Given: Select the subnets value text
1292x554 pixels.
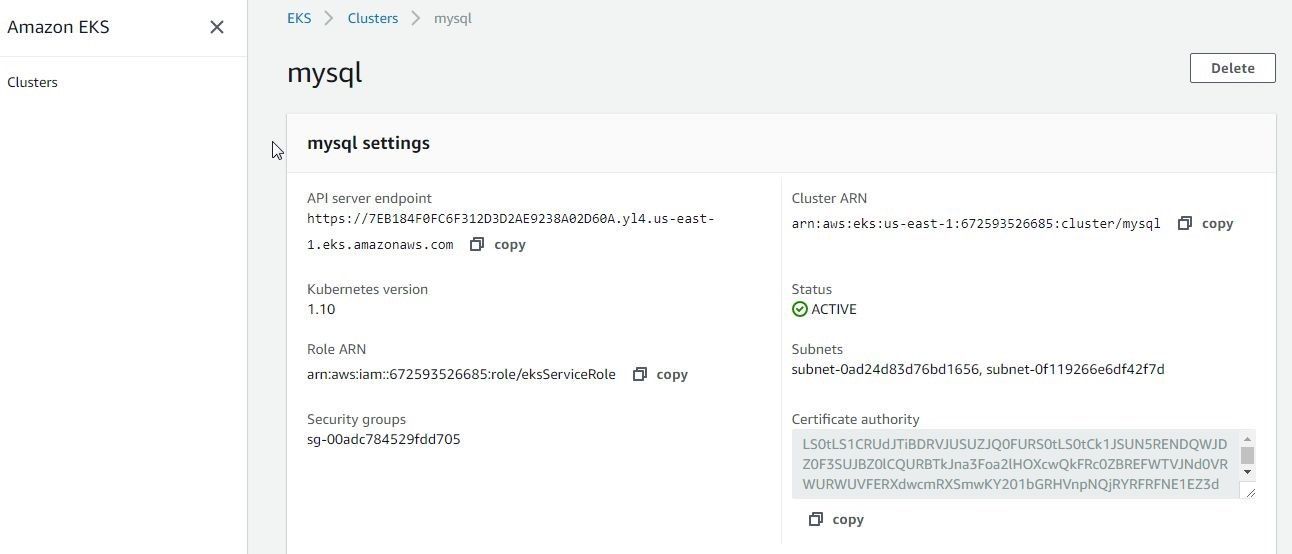Looking at the screenshot, I should point(978,369).
